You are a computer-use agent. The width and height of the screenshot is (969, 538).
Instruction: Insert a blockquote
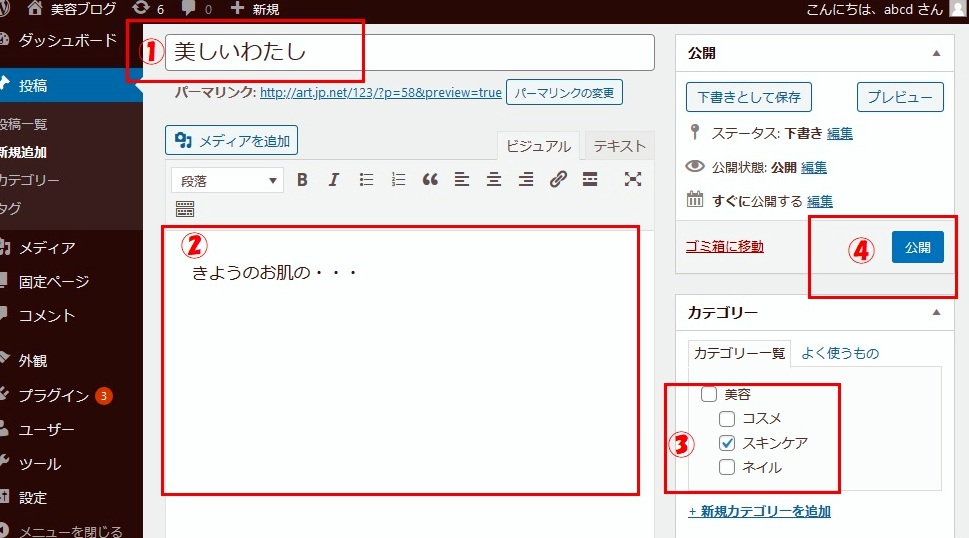coord(430,180)
